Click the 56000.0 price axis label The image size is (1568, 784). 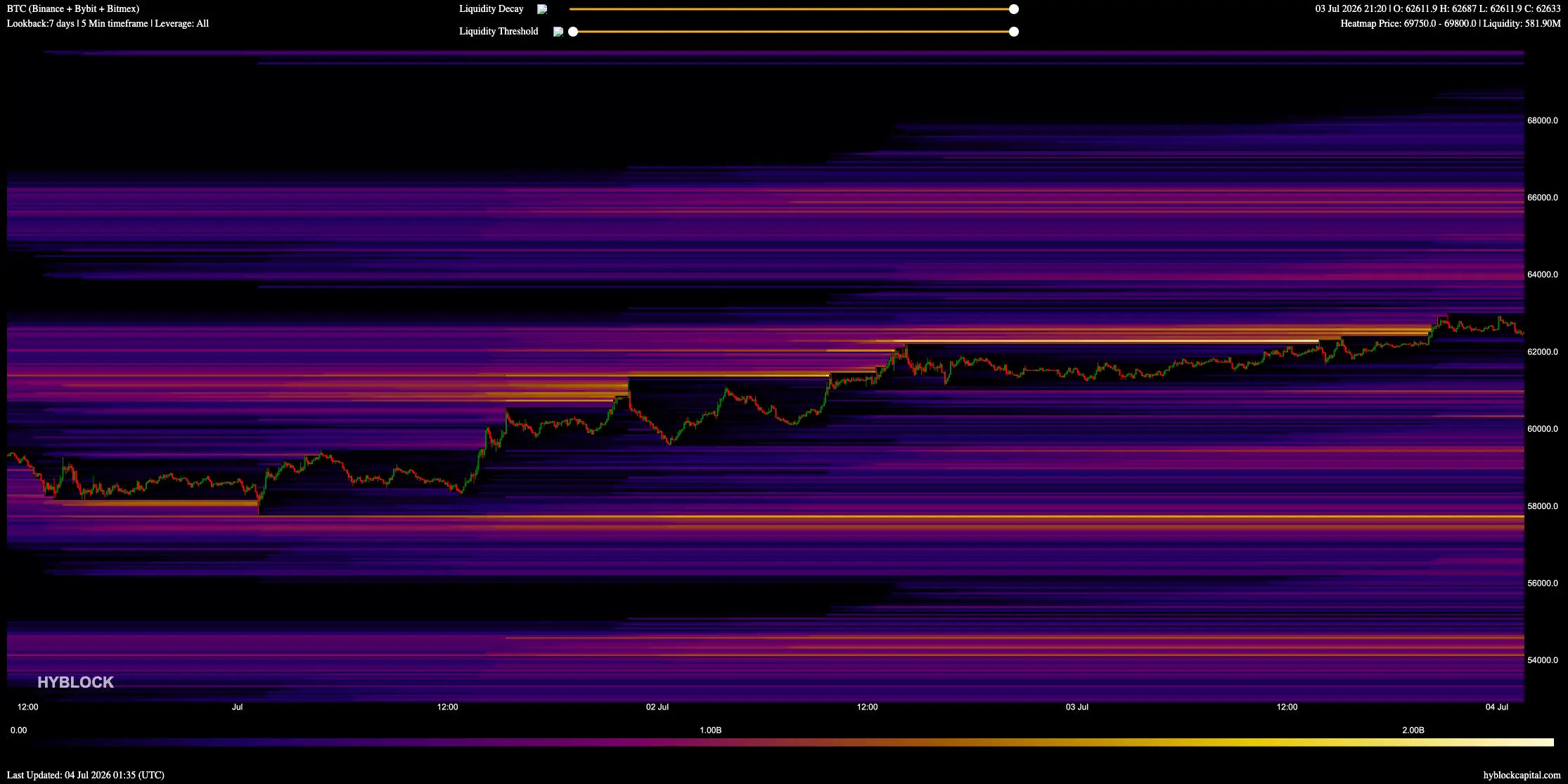click(x=1542, y=583)
